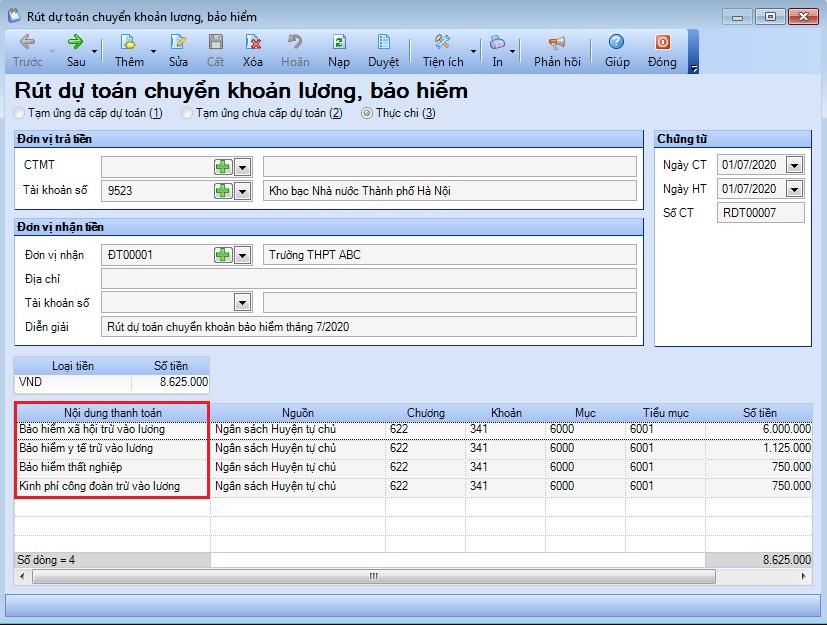Open Tiện ích dropdown arrow
Image resolution: width=827 pixels, height=625 pixels.
[x=473, y=51]
